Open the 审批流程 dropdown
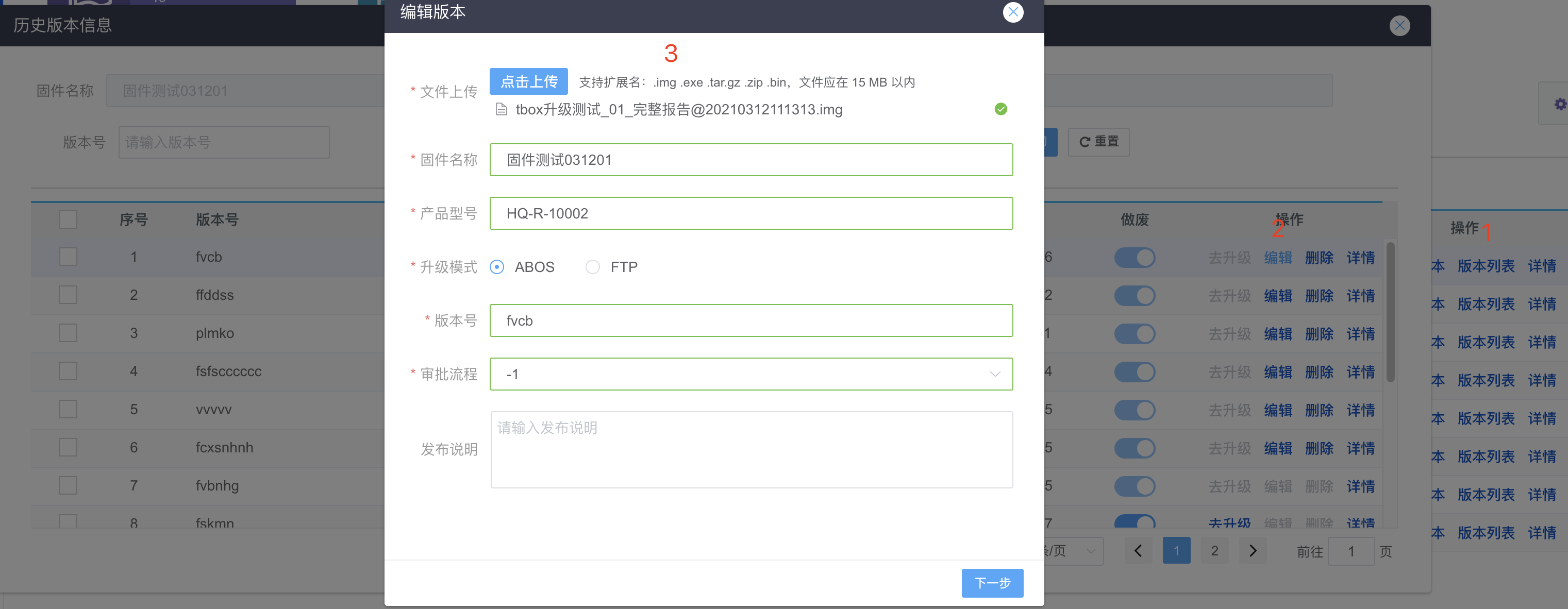This screenshot has height=609, width=1568. pyautogui.click(x=751, y=374)
